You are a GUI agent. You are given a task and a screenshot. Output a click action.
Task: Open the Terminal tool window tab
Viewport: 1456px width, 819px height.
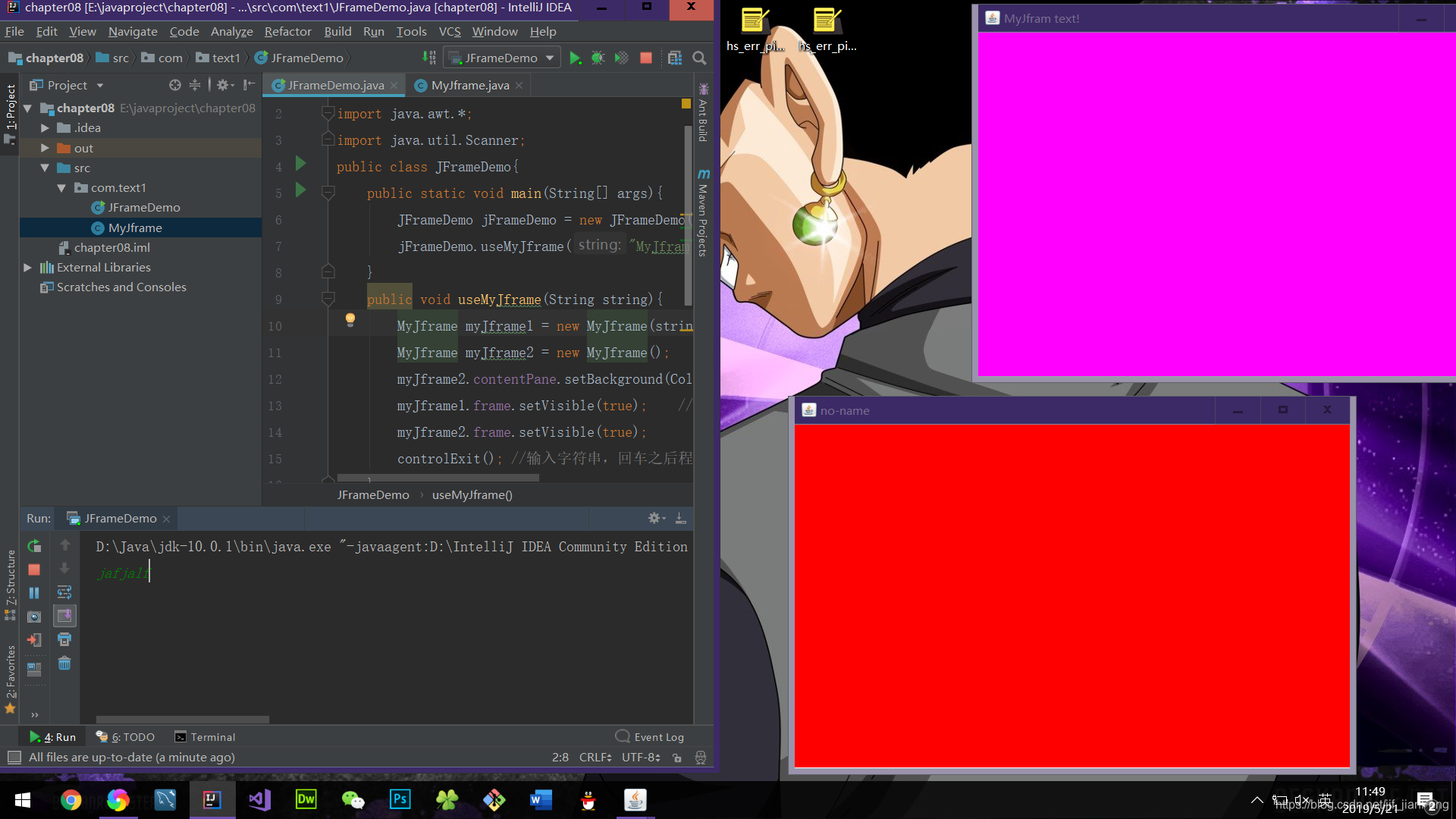coord(205,737)
